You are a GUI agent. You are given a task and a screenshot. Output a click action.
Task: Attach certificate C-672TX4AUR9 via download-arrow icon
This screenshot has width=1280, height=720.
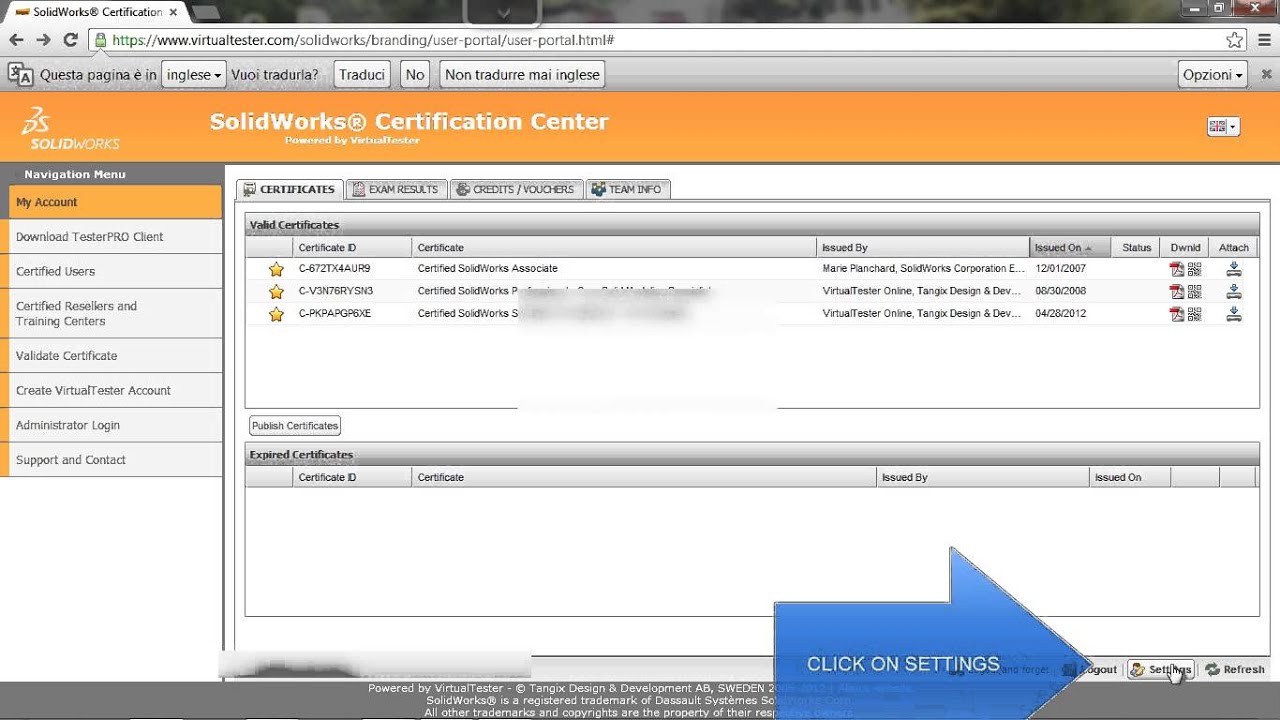click(x=1234, y=269)
